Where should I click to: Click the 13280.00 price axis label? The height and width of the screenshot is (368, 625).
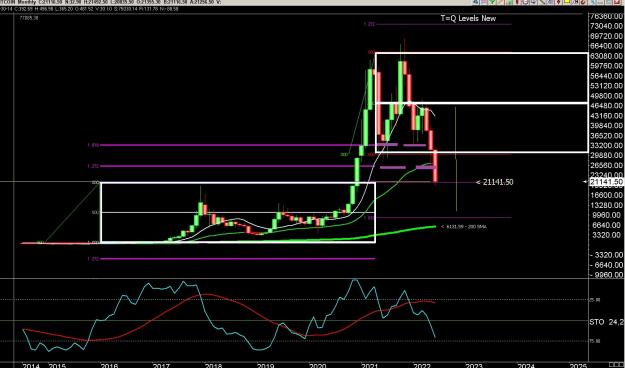coord(606,205)
